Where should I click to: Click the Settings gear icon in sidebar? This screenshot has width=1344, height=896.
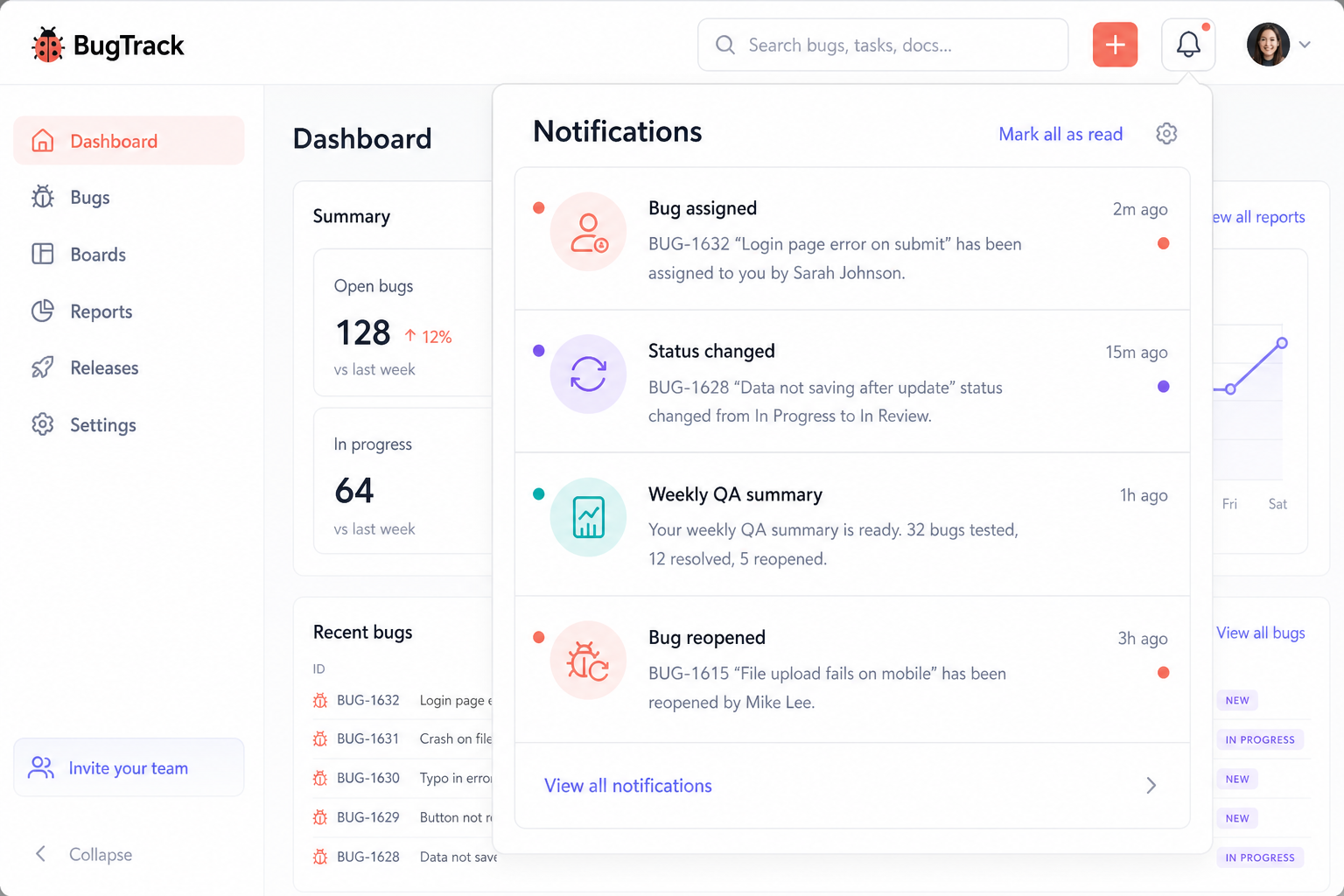42,424
